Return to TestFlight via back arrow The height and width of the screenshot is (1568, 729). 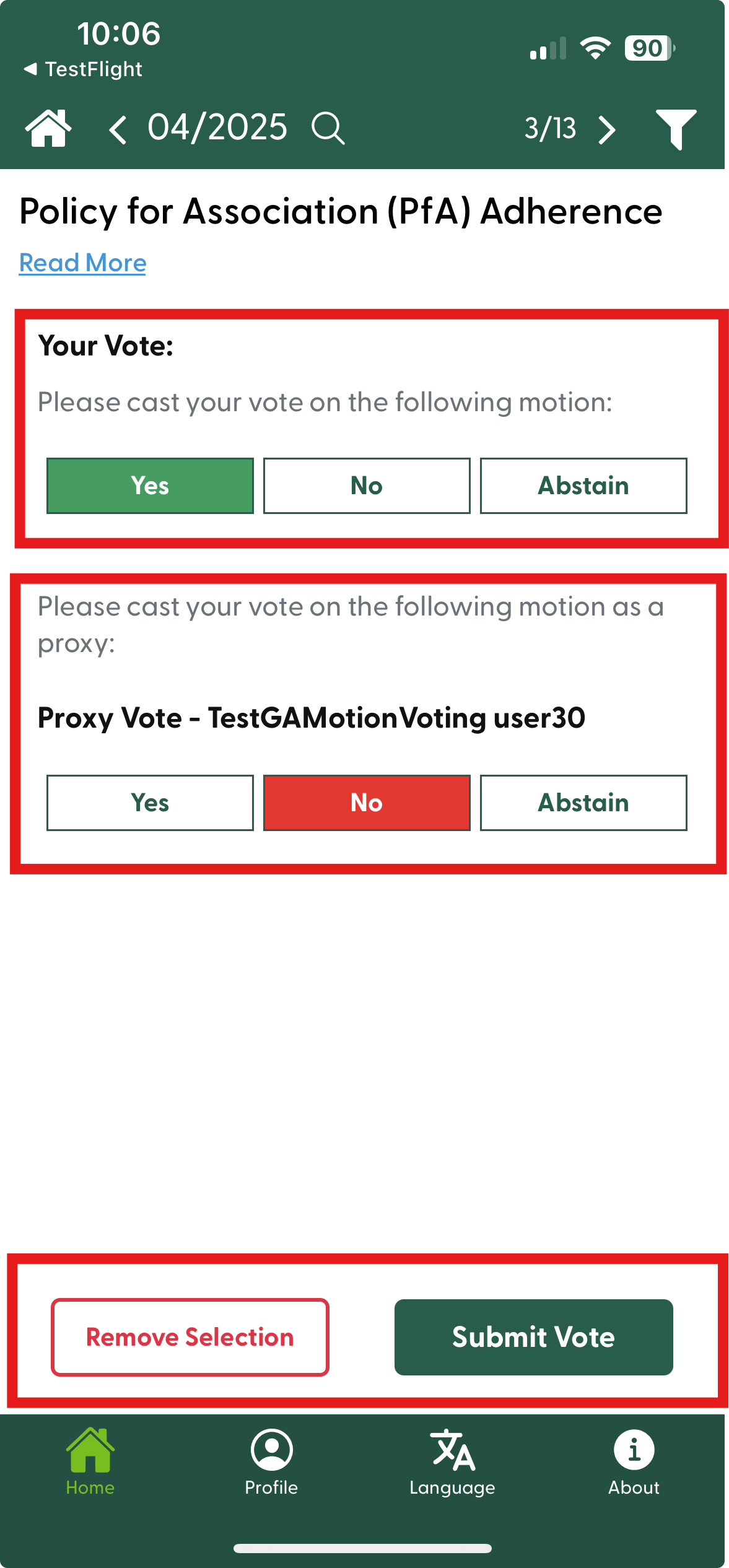82,69
